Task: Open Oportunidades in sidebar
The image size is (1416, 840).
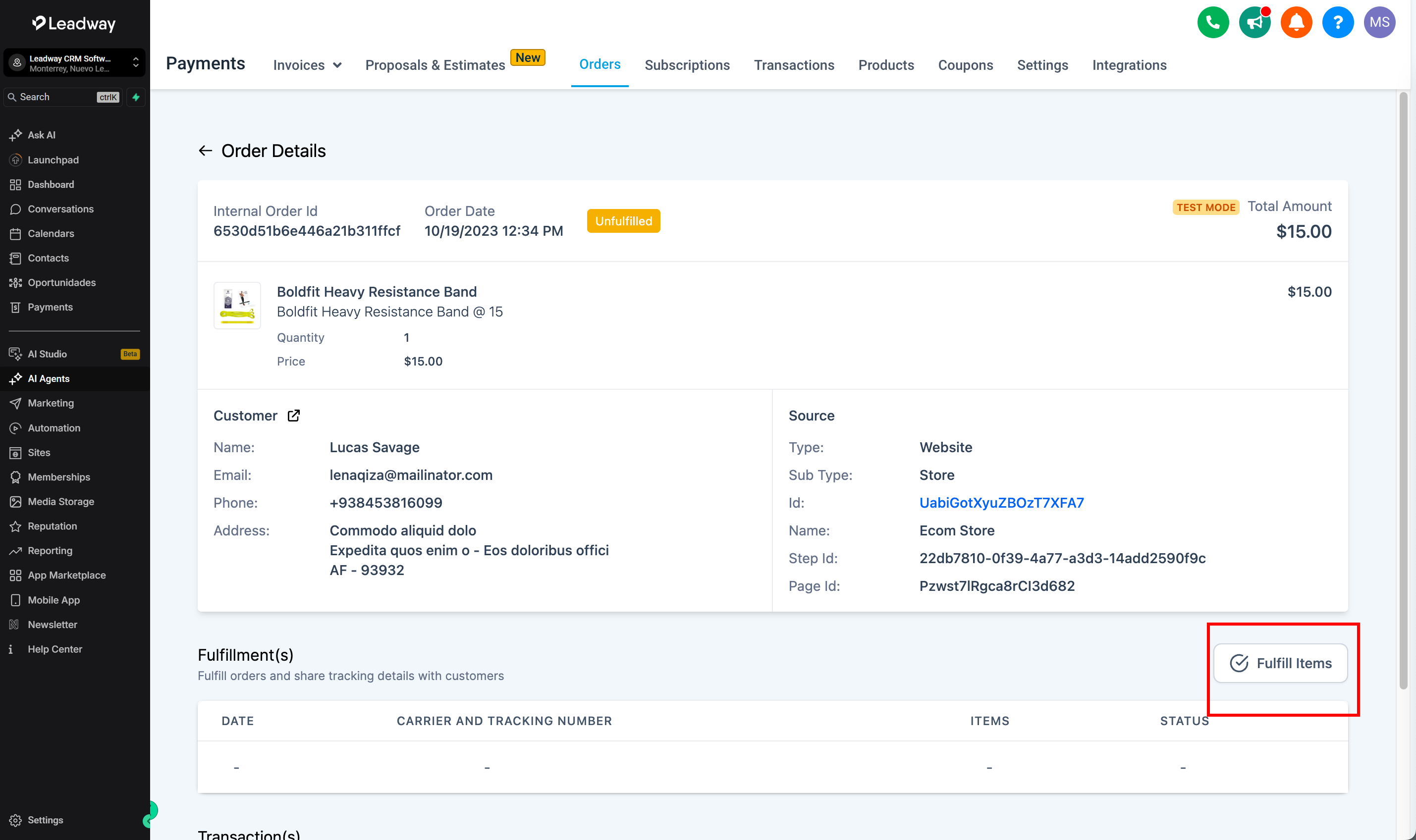Action: [75, 282]
